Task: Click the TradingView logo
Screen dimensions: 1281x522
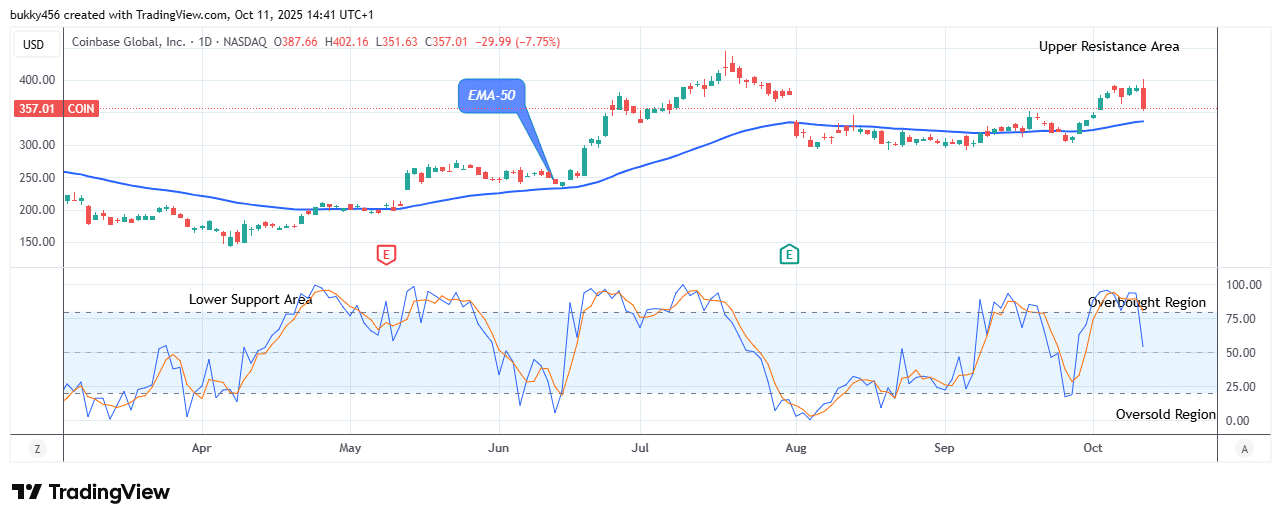Action: pos(91,492)
